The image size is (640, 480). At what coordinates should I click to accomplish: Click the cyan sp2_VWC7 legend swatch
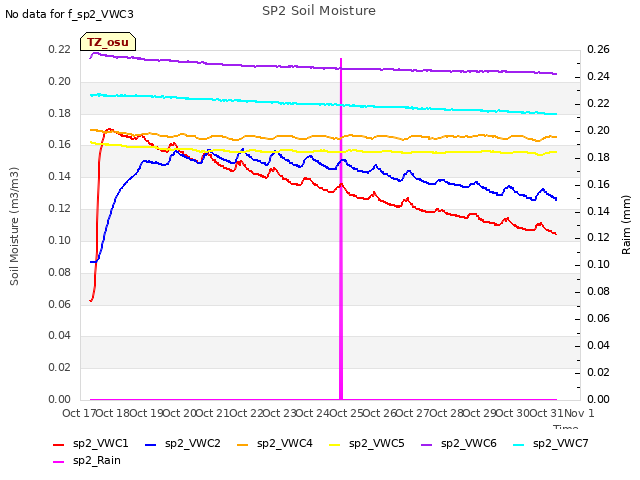click(x=518, y=444)
